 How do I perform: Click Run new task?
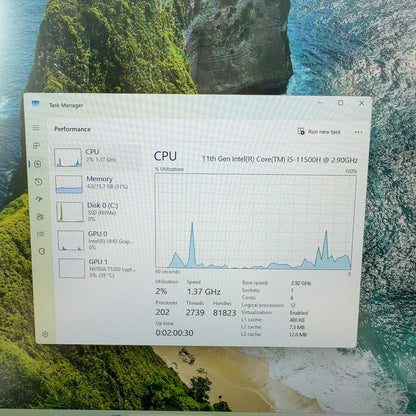pyautogui.click(x=319, y=132)
